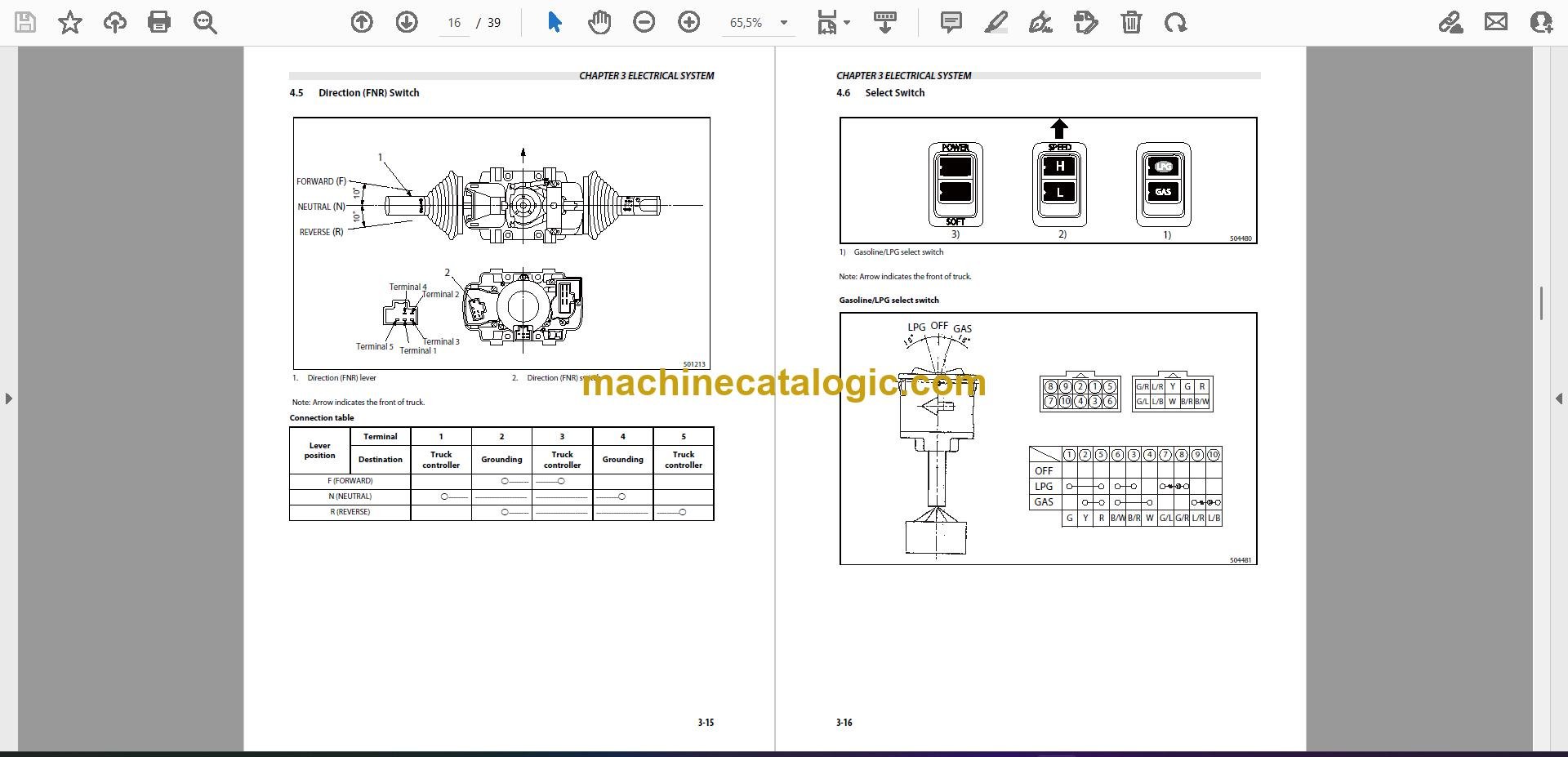The image size is (1568, 757).
Task: Add a sticky note comment
Action: [x=951, y=22]
